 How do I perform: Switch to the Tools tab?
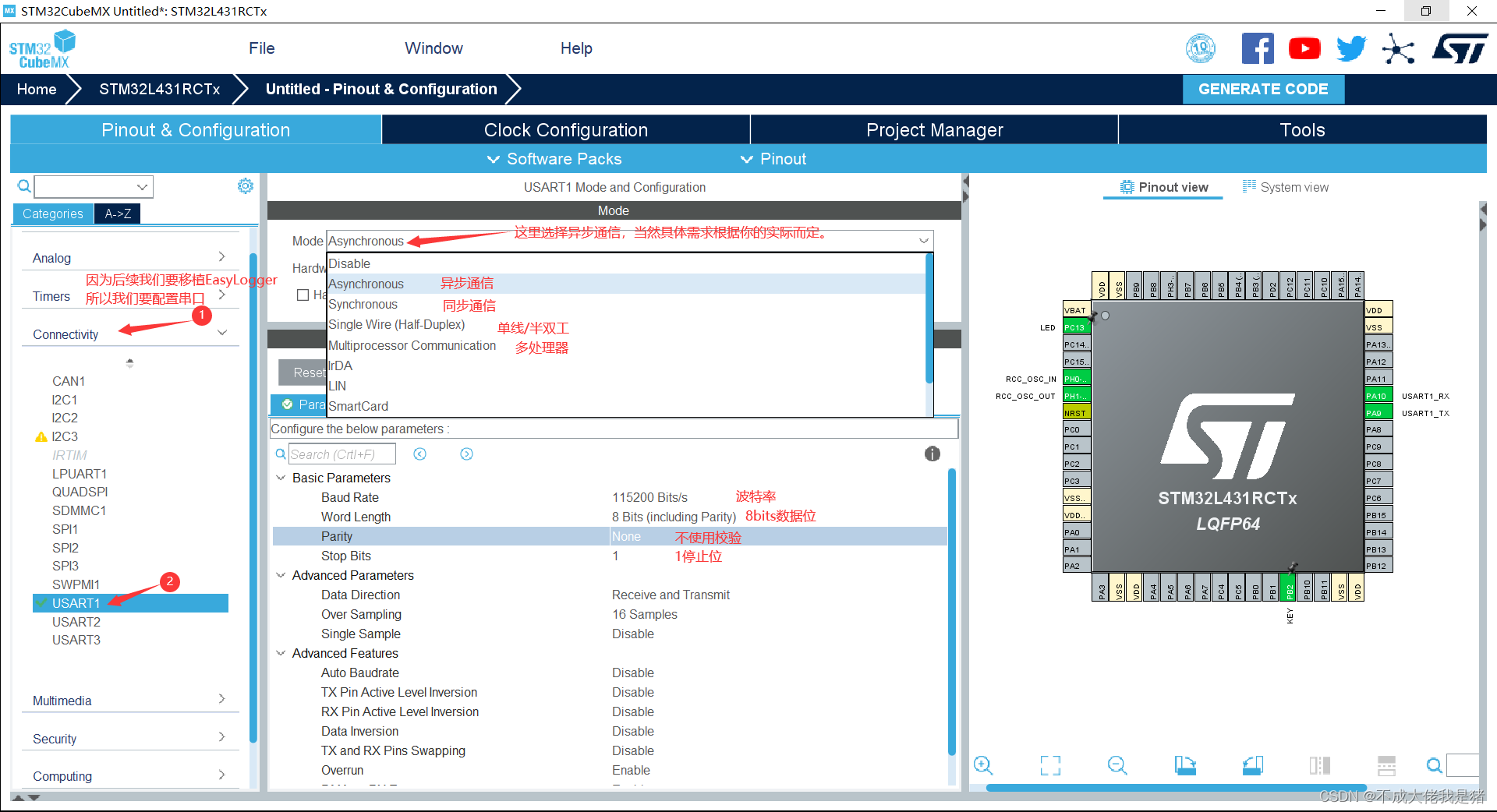pyautogui.click(x=1302, y=130)
